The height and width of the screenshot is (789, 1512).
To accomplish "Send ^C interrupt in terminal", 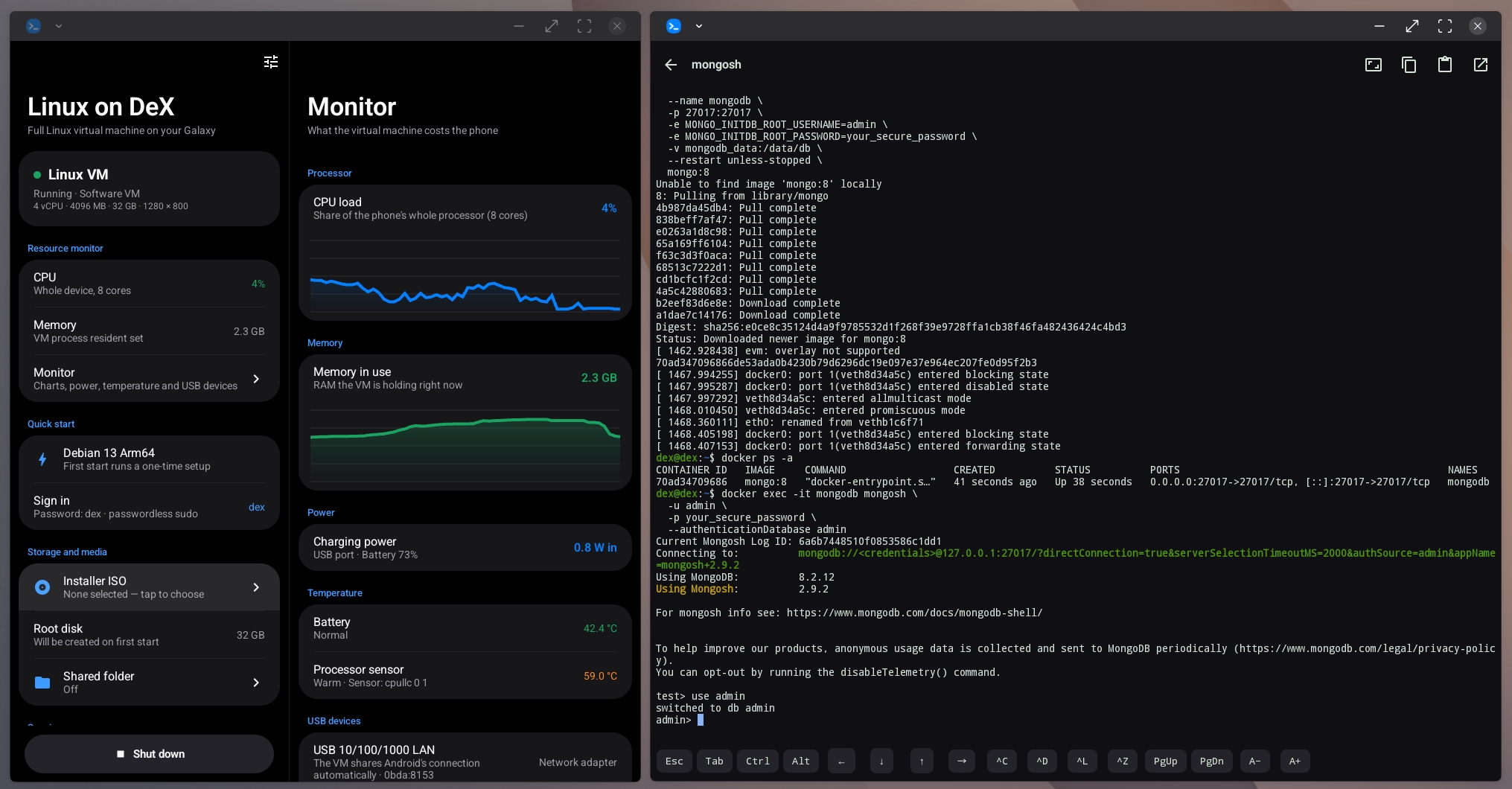I will click(x=1002, y=761).
